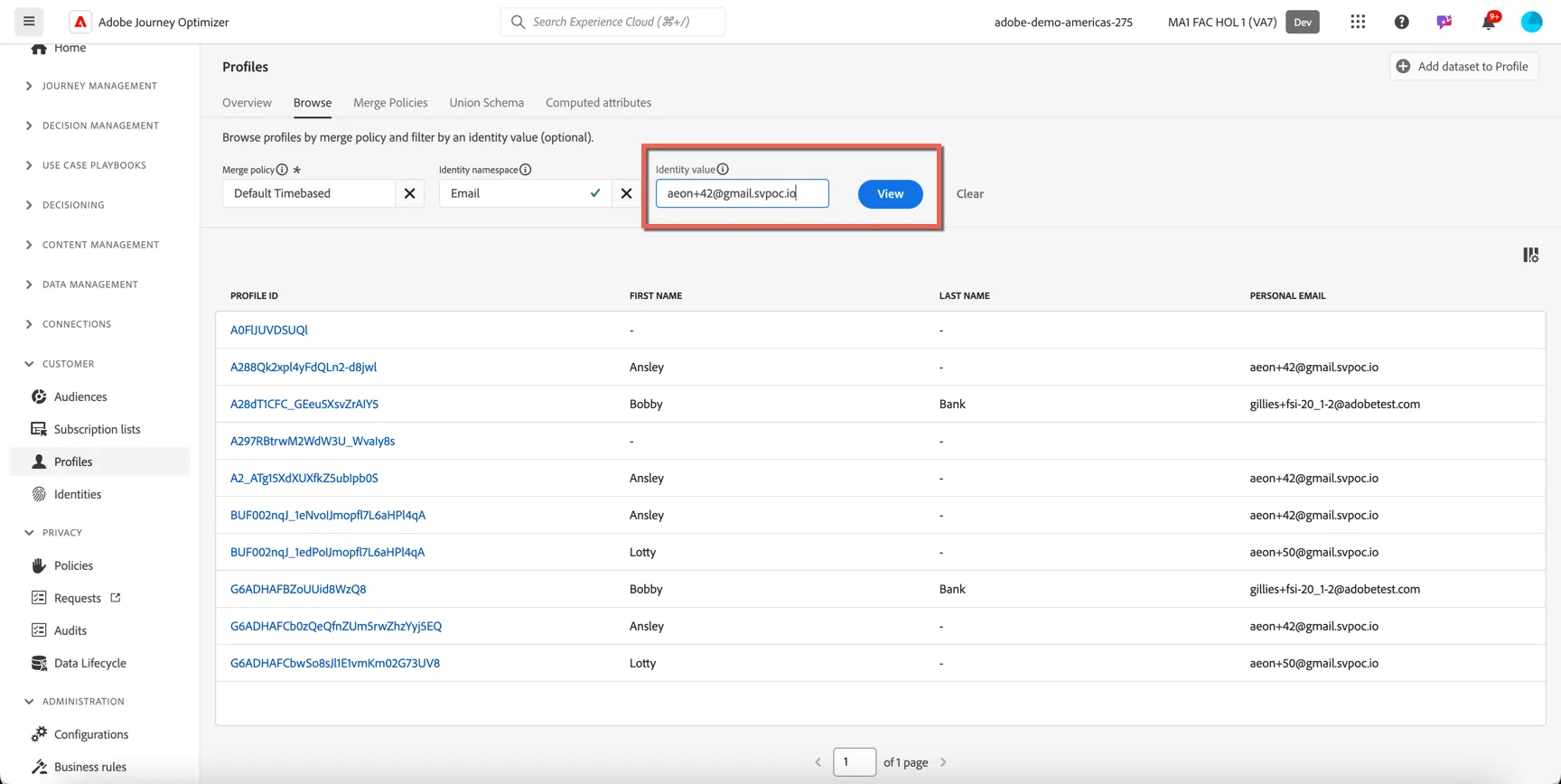Switch to the Computed attributes tab
The height and width of the screenshot is (784, 1561).
click(x=598, y=103)
